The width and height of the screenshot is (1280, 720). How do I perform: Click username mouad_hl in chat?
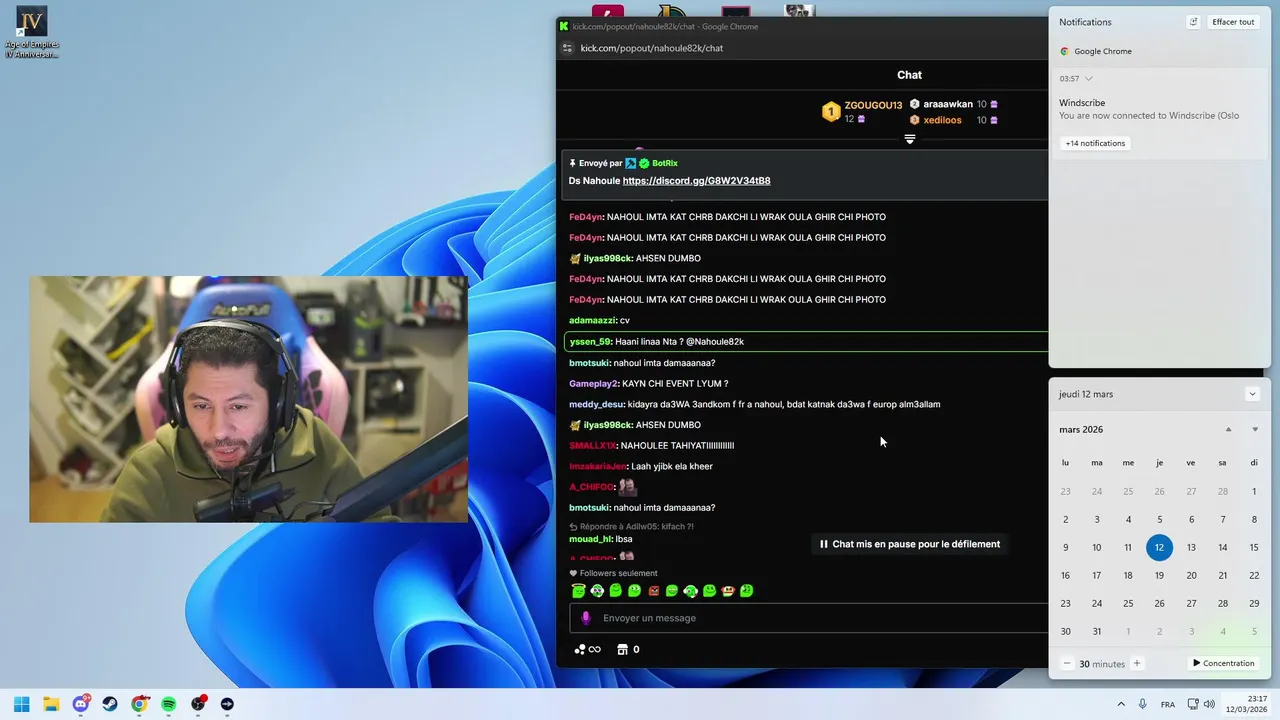pos(590,539)
